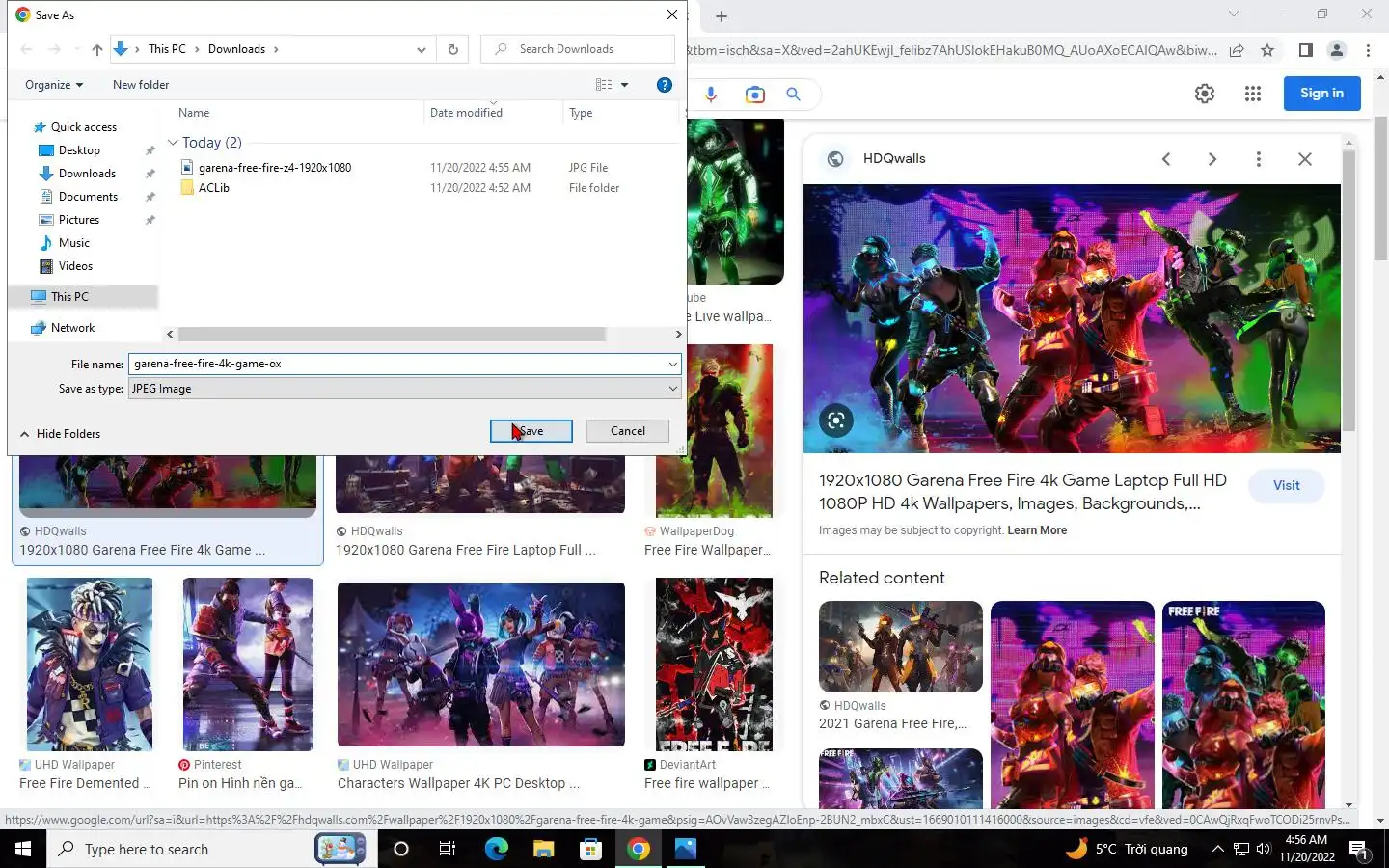This screenshot has height=868, width=1389.
Task: Select Pictures in the navigation pane
Action: 78,220
